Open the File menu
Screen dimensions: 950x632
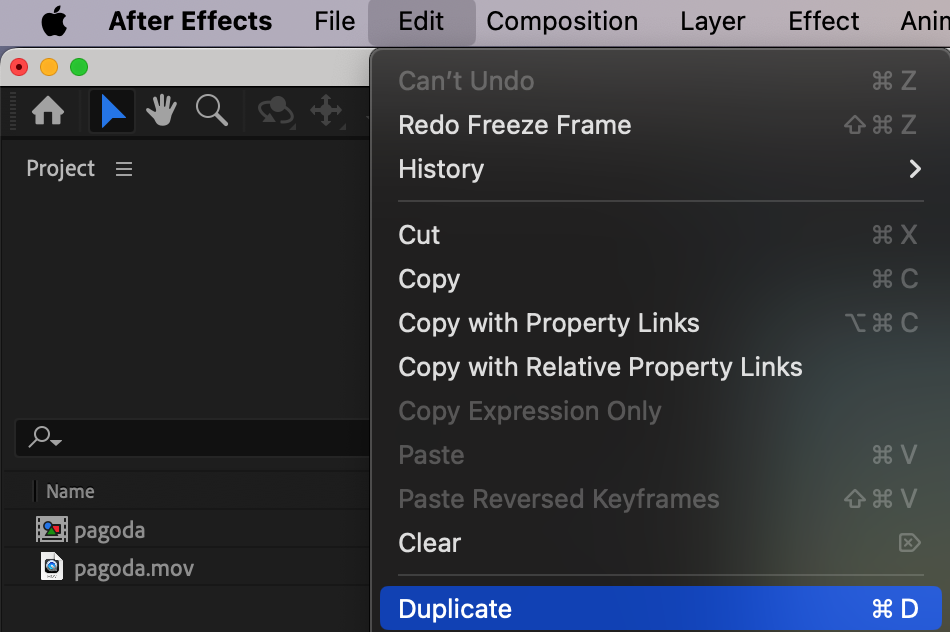[x=334, y=22]
